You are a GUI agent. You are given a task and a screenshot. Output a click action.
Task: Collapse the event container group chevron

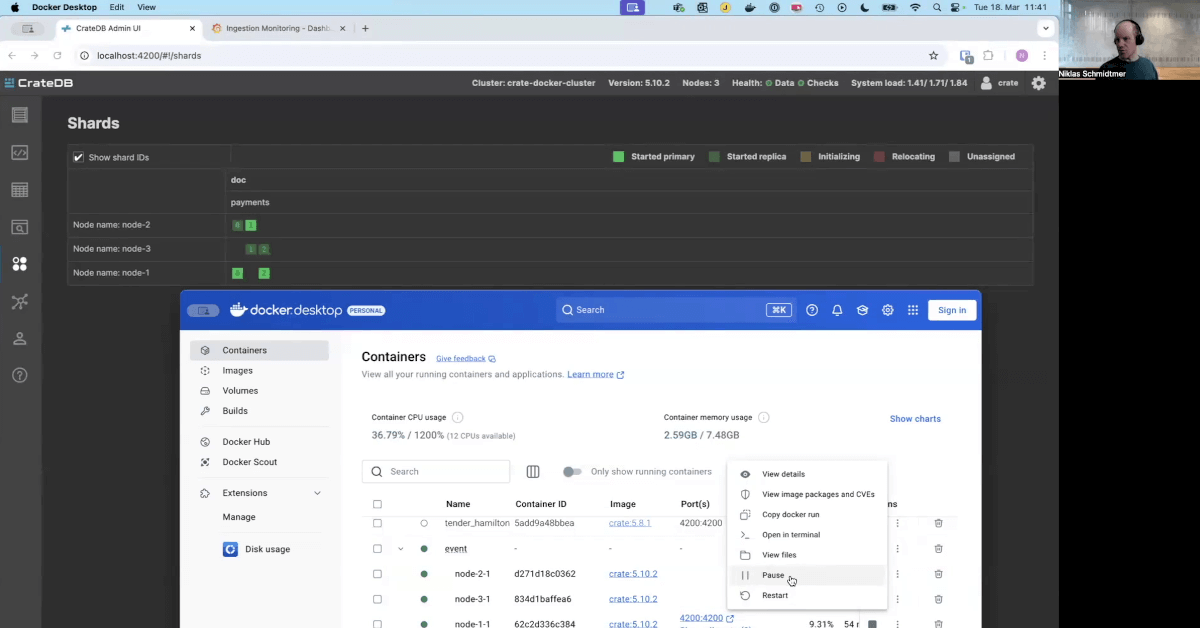click(x=400, y=549)
